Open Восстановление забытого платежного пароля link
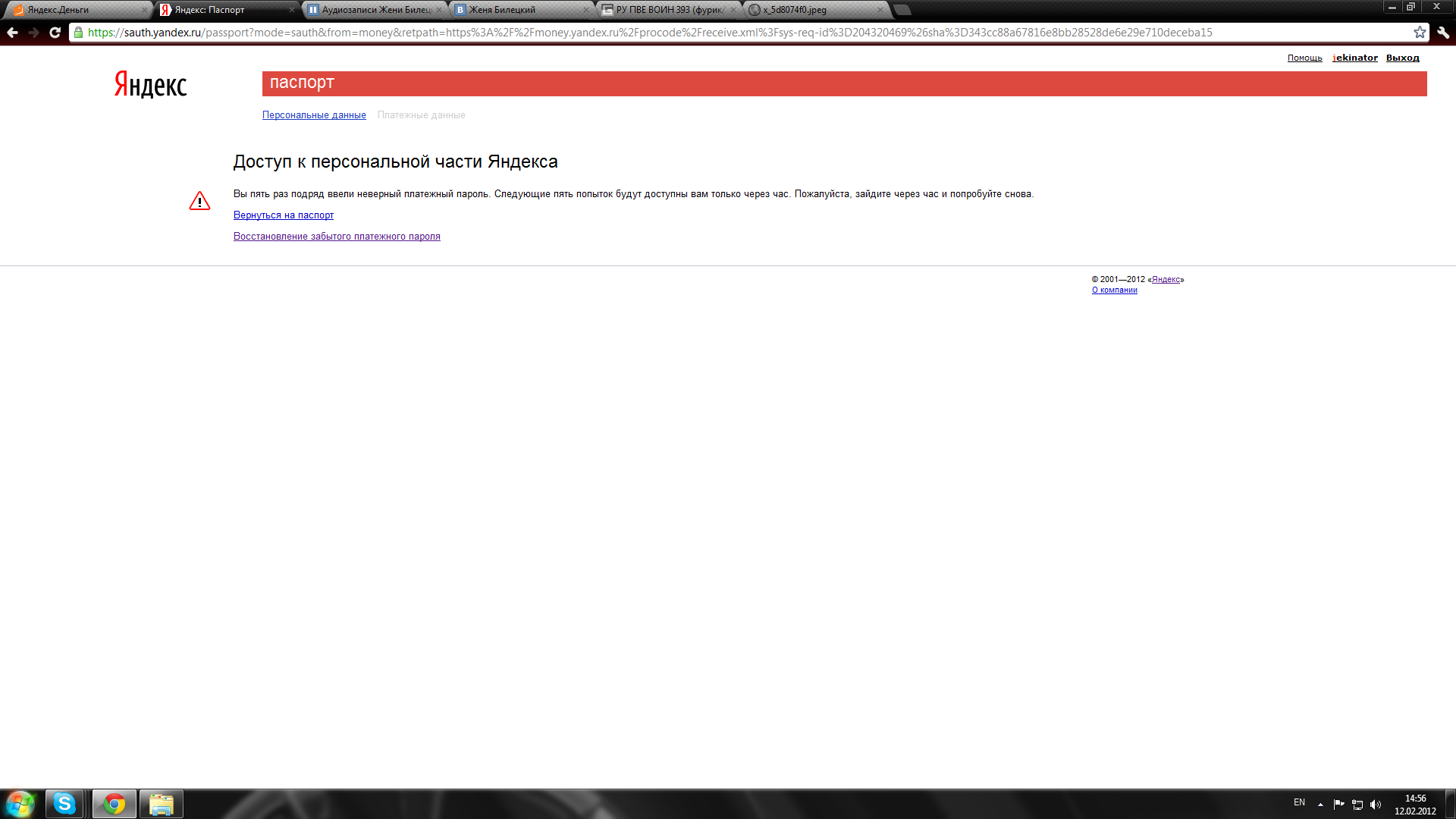This screenshot has height=819, width=1456. (x=337, y=237)
